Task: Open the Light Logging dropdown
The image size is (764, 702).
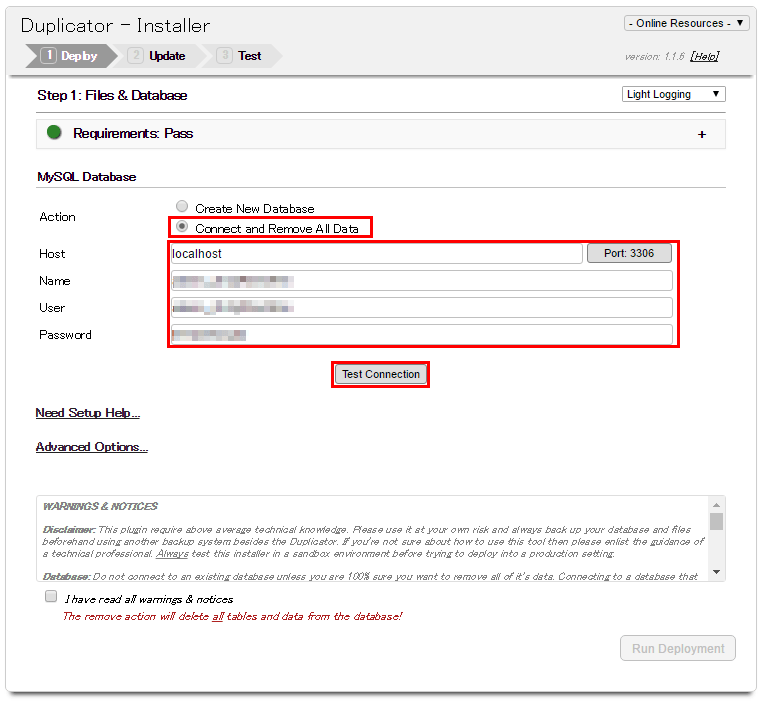Action: pyautogui.click(x=673, y=94)
